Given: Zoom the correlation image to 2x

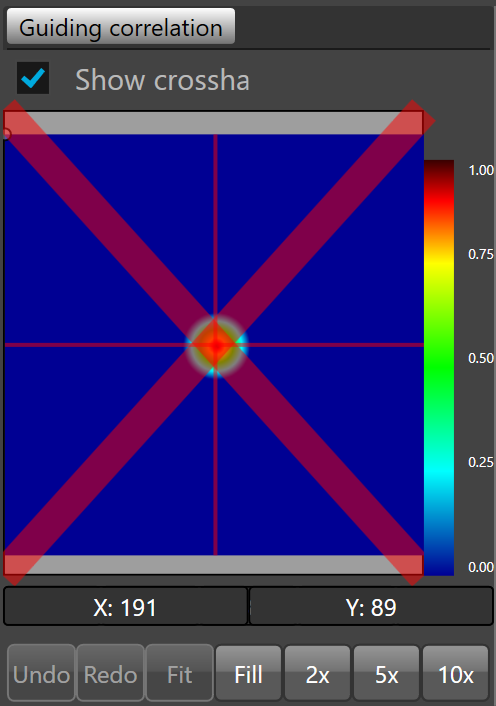Looking at the screenshot, I should coord(317,673).
